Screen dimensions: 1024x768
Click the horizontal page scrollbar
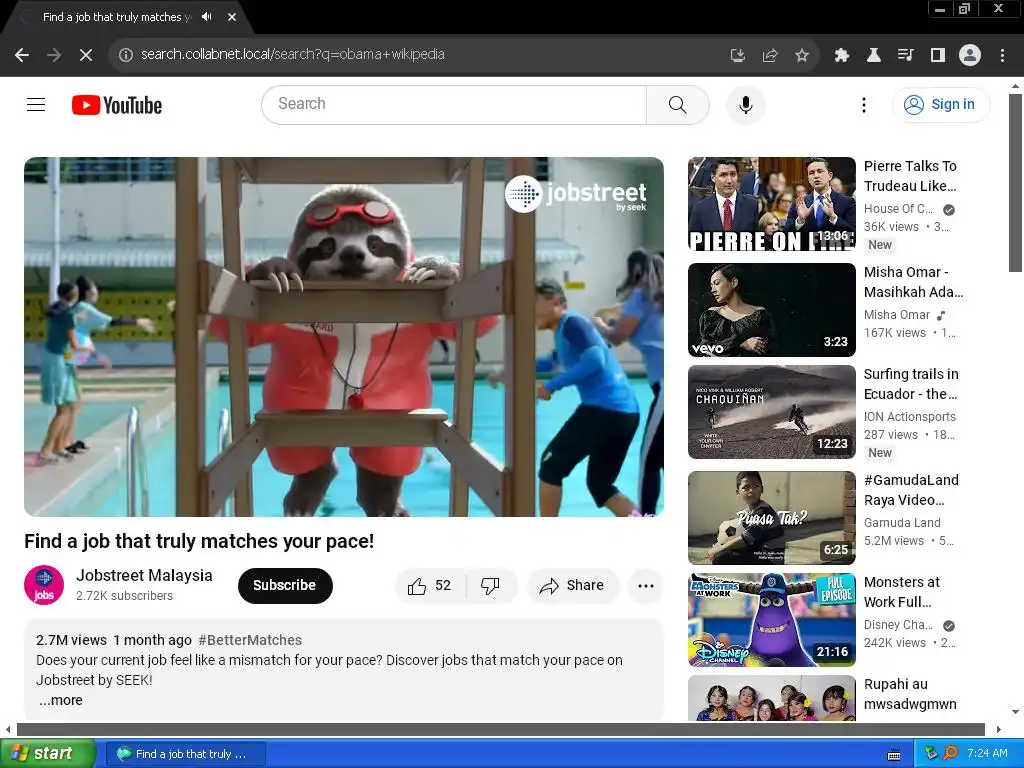coord(501,729)
